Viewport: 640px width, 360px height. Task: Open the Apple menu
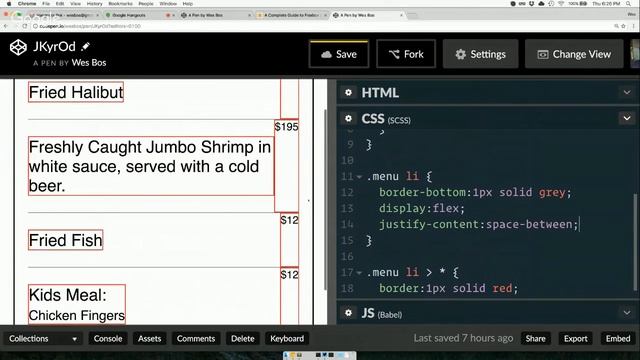[x=9, y=3]
